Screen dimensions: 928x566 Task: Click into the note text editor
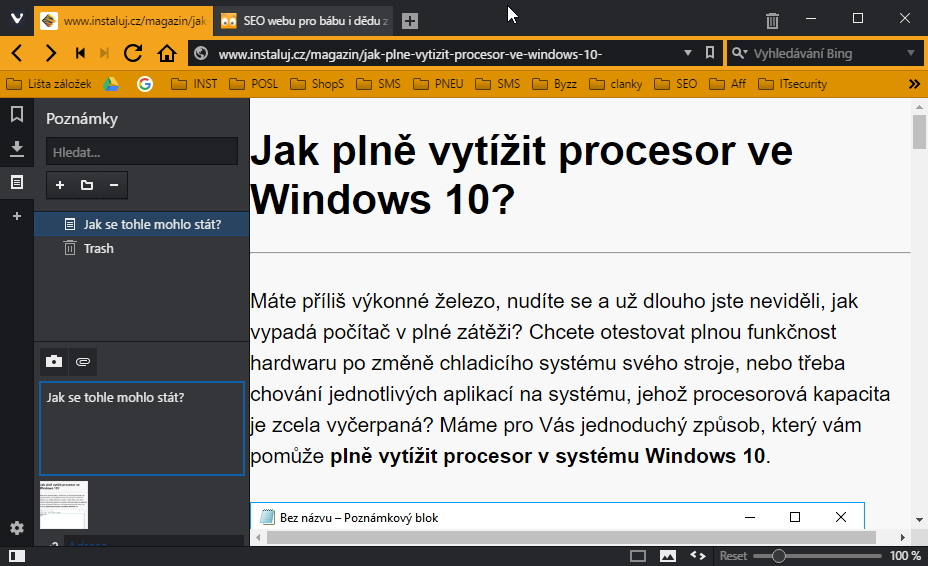142,429
